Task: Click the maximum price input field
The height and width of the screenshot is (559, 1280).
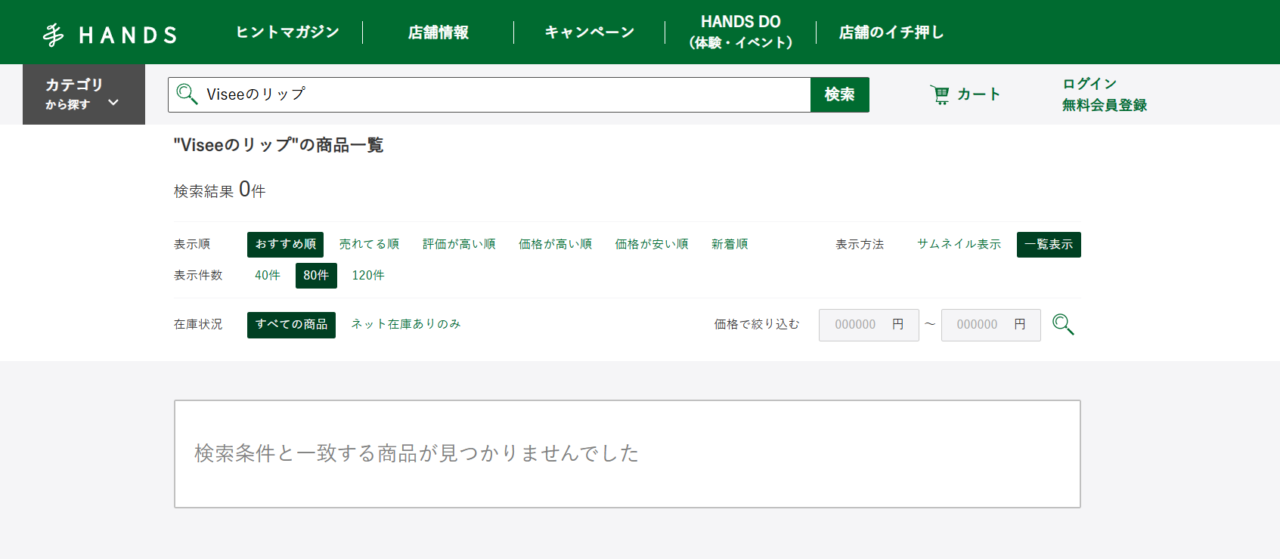Action: pyautogui.click(x=991, y=325)
